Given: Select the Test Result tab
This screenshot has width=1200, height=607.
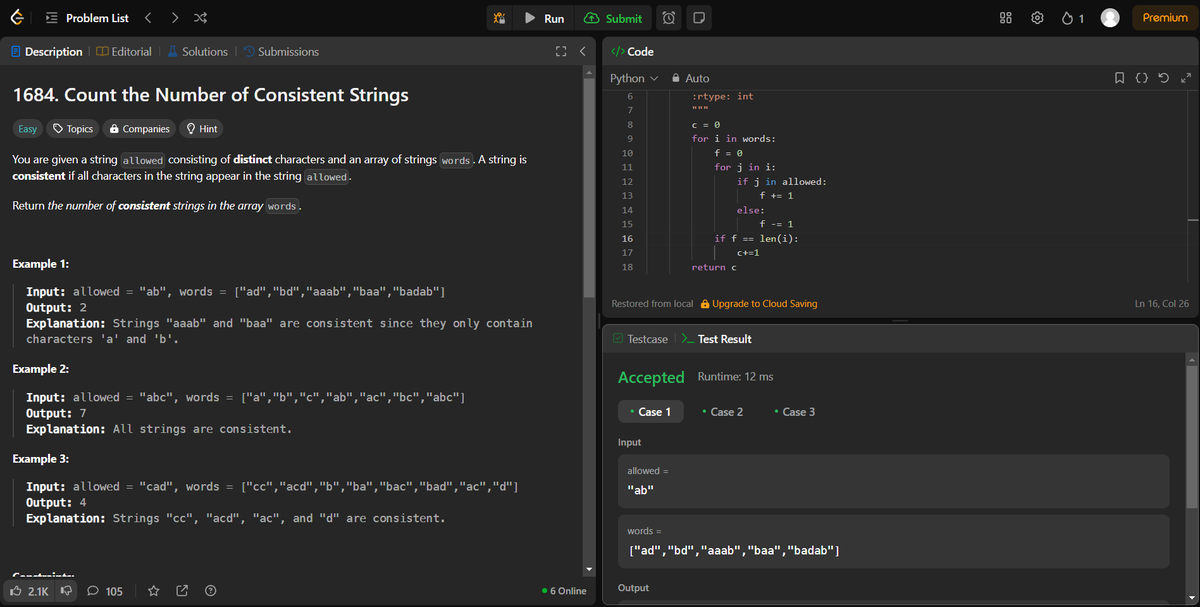Looking at the screenshot, I should point(716,339).
